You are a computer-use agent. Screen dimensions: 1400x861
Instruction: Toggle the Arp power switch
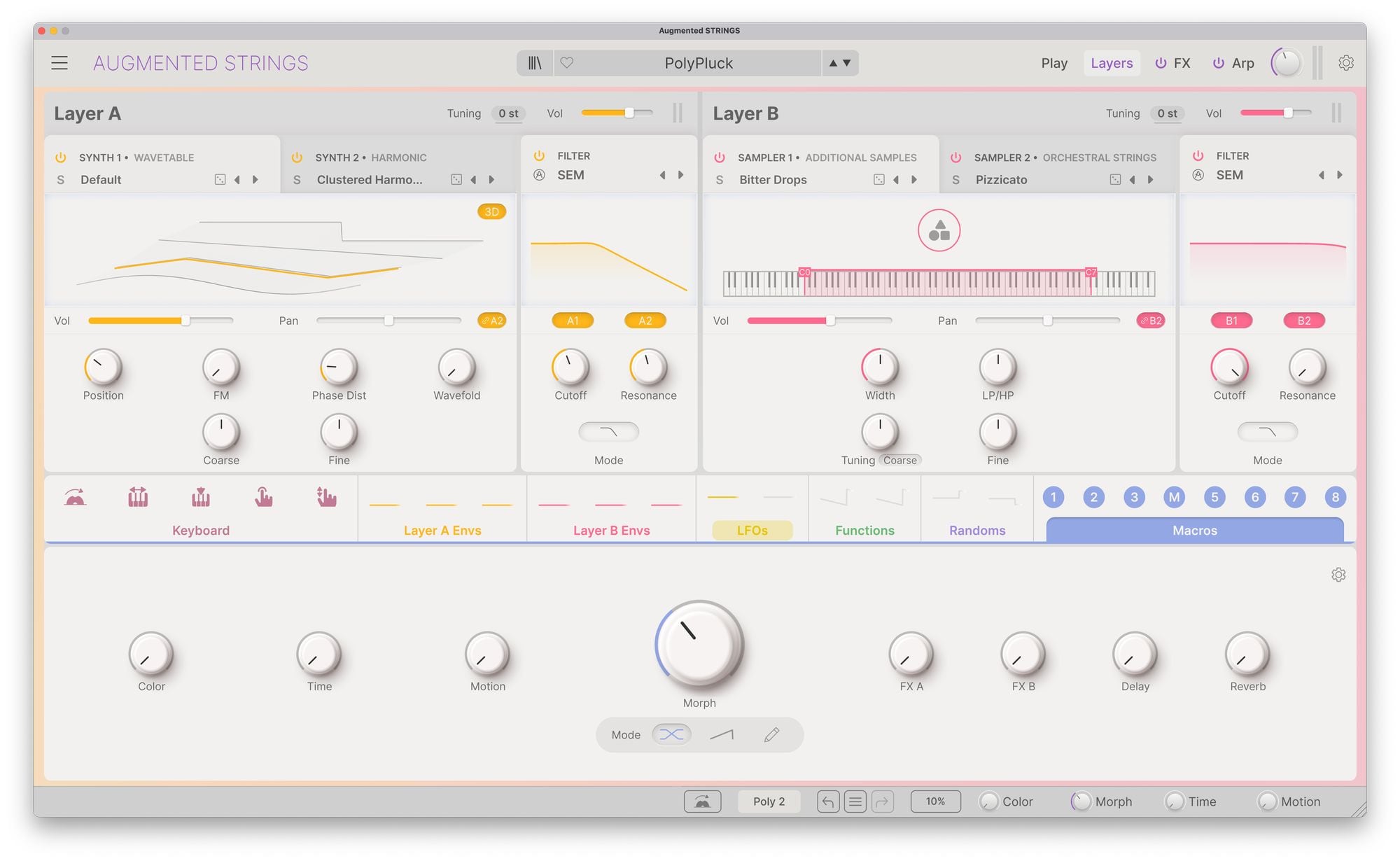pos(1219,63)
